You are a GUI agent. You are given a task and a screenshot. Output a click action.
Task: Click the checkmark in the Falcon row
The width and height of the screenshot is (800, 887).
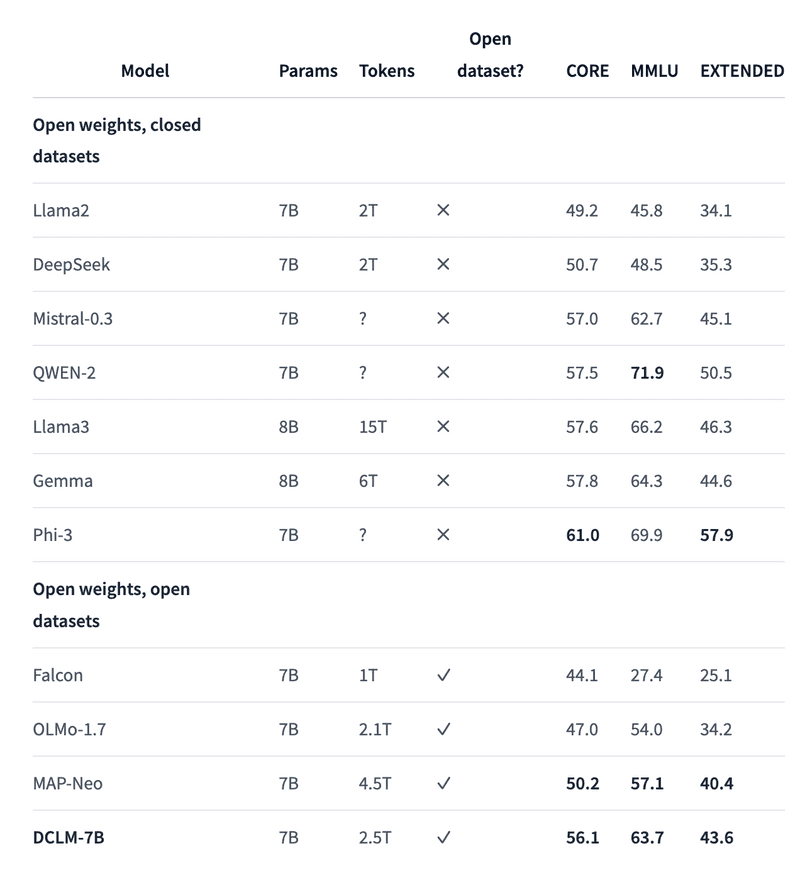[444, 676]
